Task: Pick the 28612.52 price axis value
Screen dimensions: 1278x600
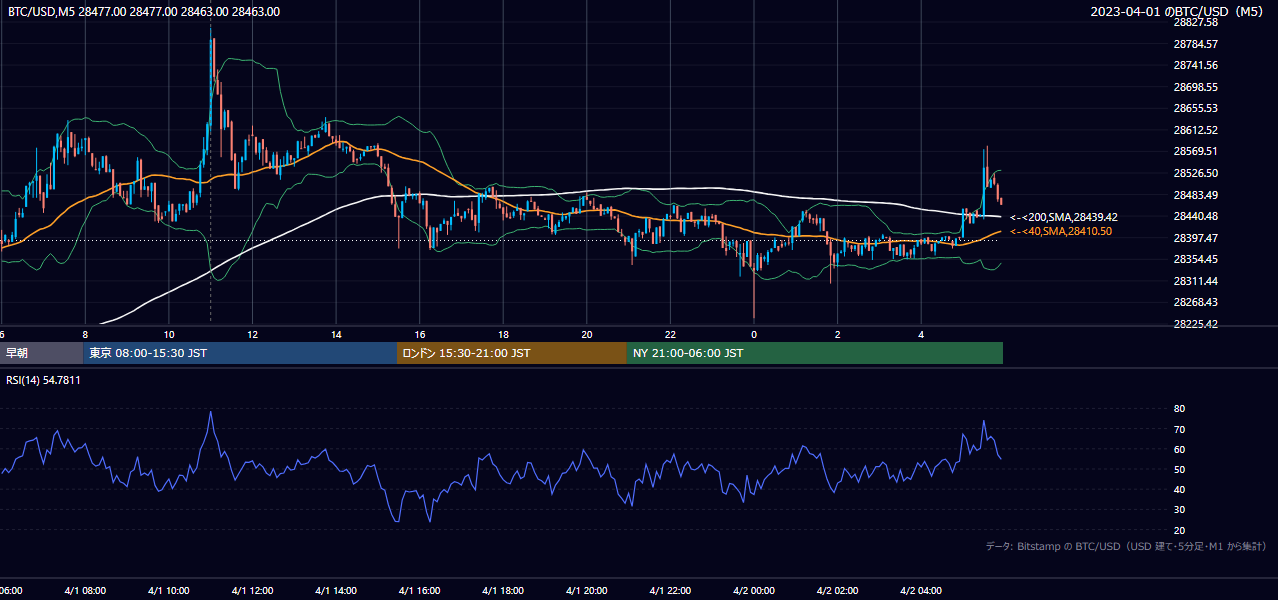Action: pyautogui.click(x=1195, y=130)
